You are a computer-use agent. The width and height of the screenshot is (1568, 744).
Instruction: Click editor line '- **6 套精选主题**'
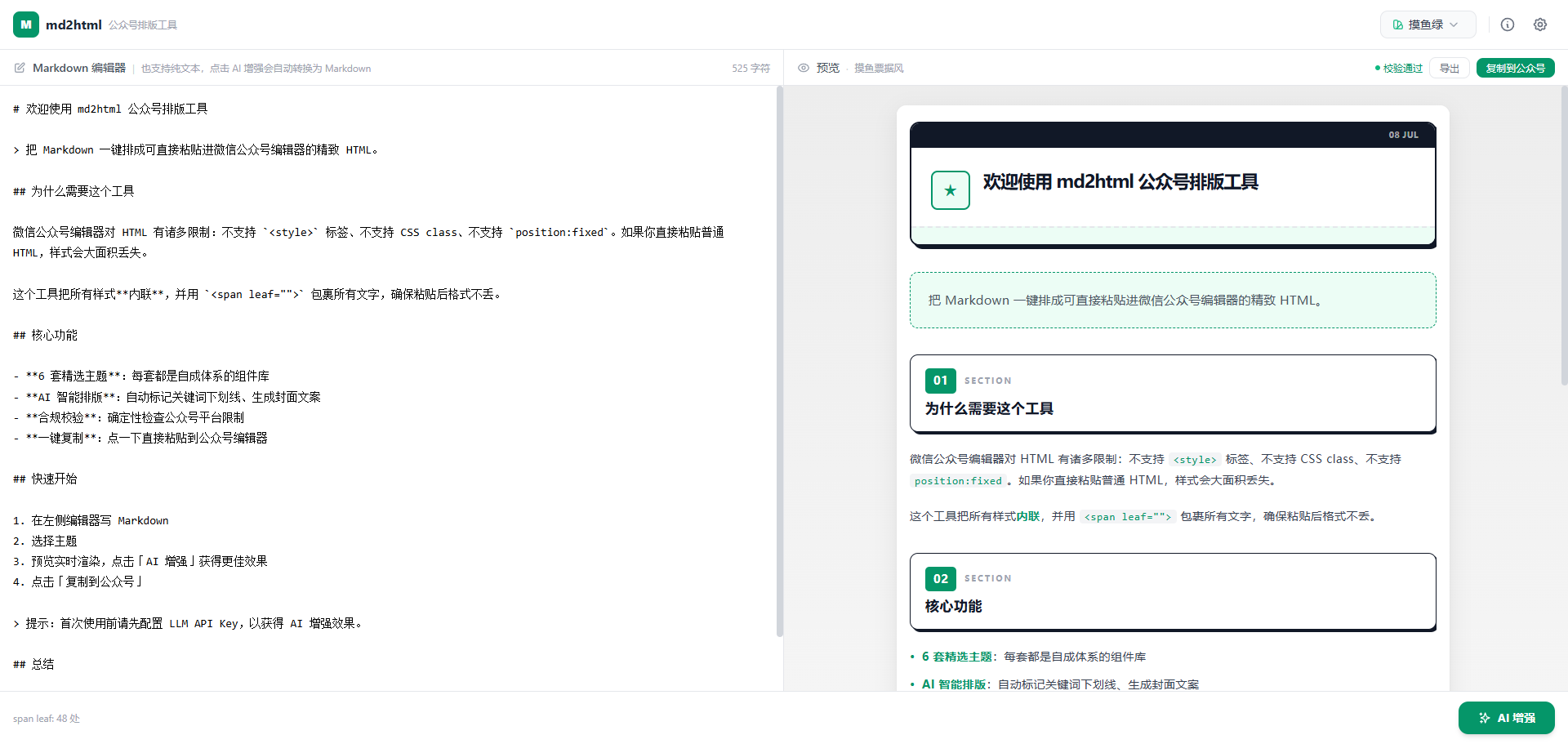click(141, 376)
